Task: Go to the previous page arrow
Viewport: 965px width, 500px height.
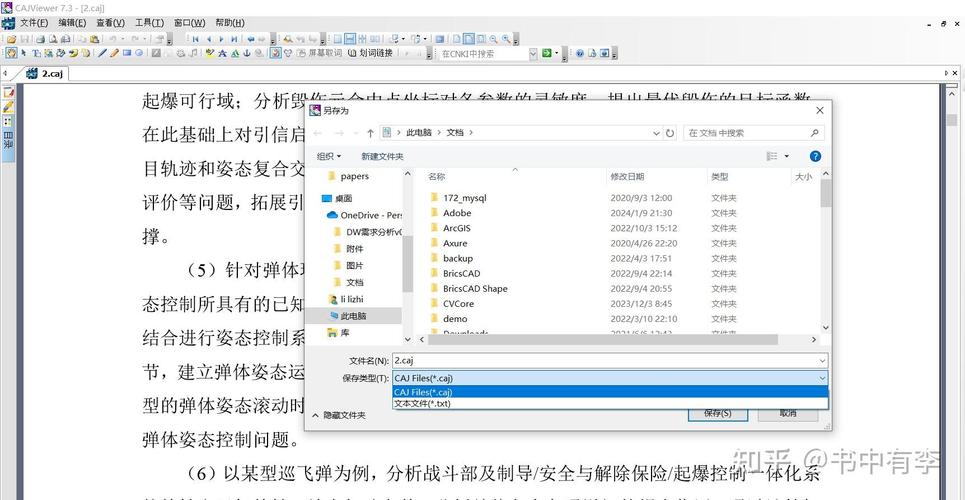Action: click(209, 39)
